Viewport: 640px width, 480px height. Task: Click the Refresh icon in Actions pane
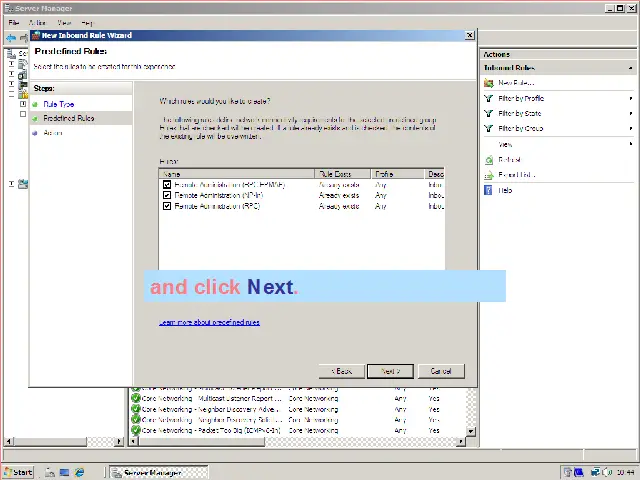pyautogui.click(x=488, y=160)
